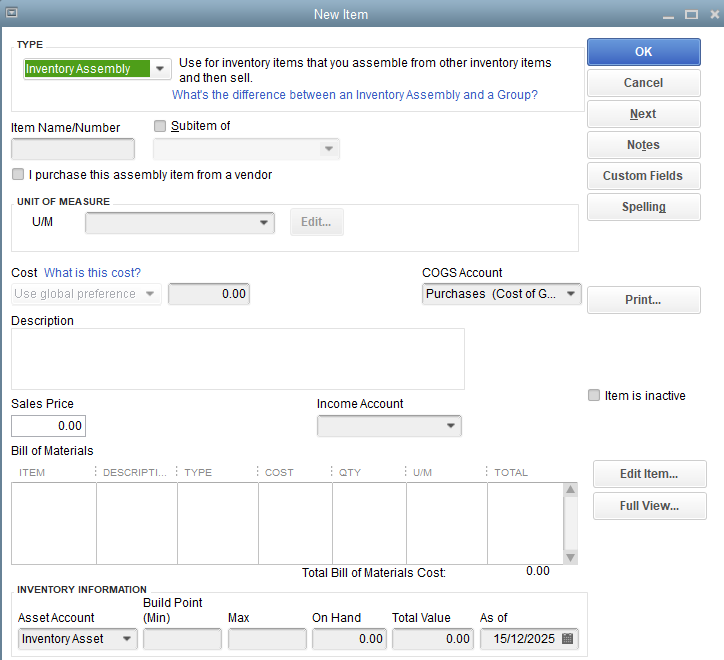Expand the Income Account dropdown

point(450,426)
